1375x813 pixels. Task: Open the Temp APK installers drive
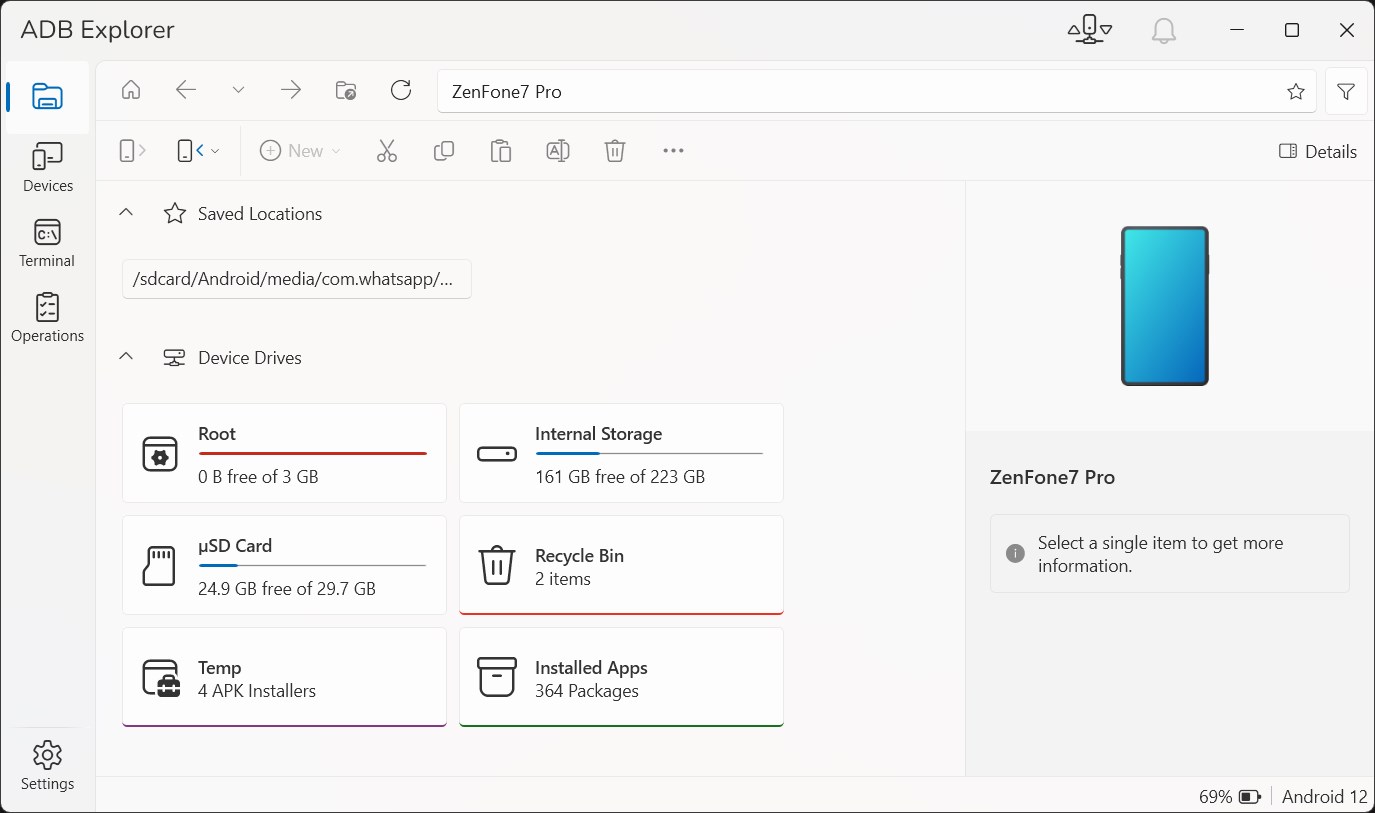284,677
